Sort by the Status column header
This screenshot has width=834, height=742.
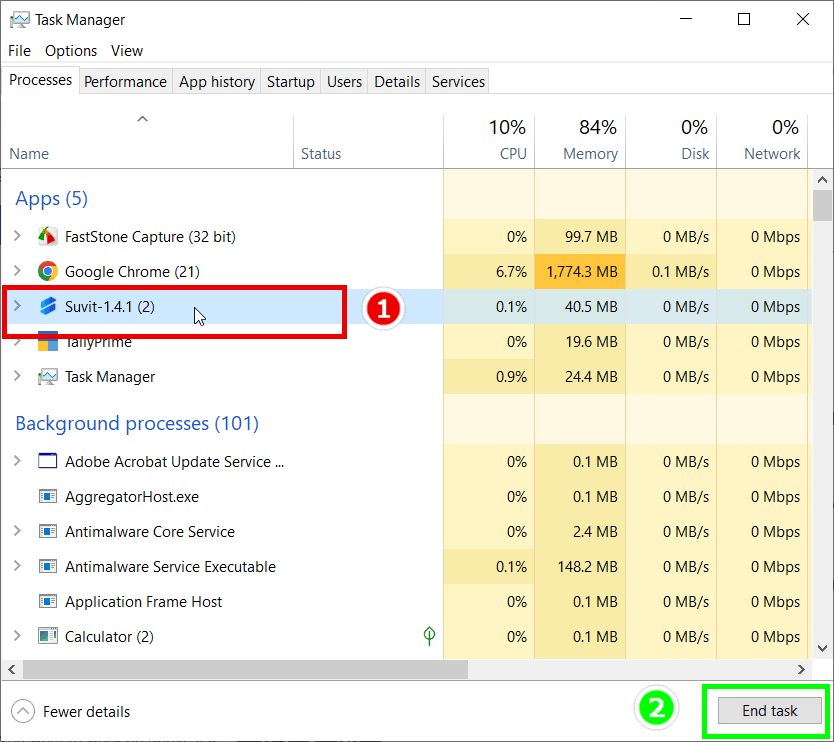(368, 141)
